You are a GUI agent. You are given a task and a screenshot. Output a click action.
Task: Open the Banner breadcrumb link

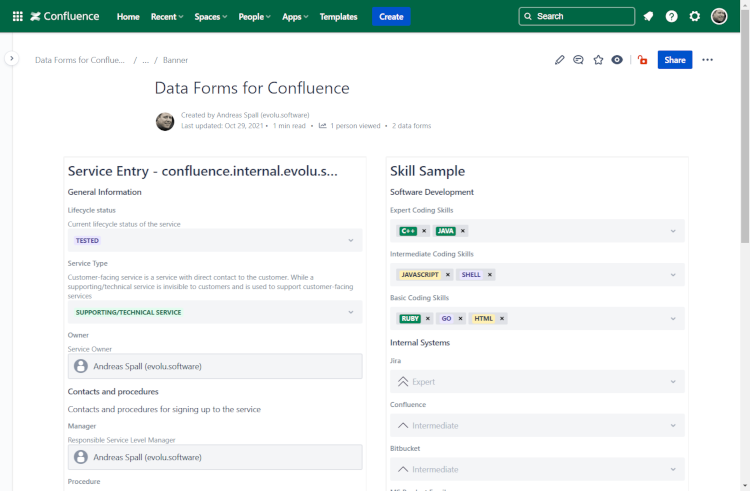[175, 60]
